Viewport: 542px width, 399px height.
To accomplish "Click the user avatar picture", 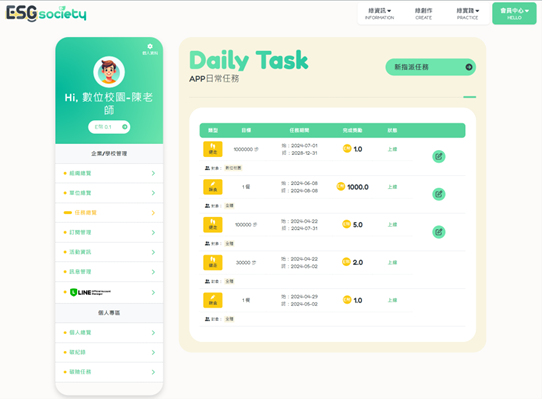I will [x=109, y=72].
